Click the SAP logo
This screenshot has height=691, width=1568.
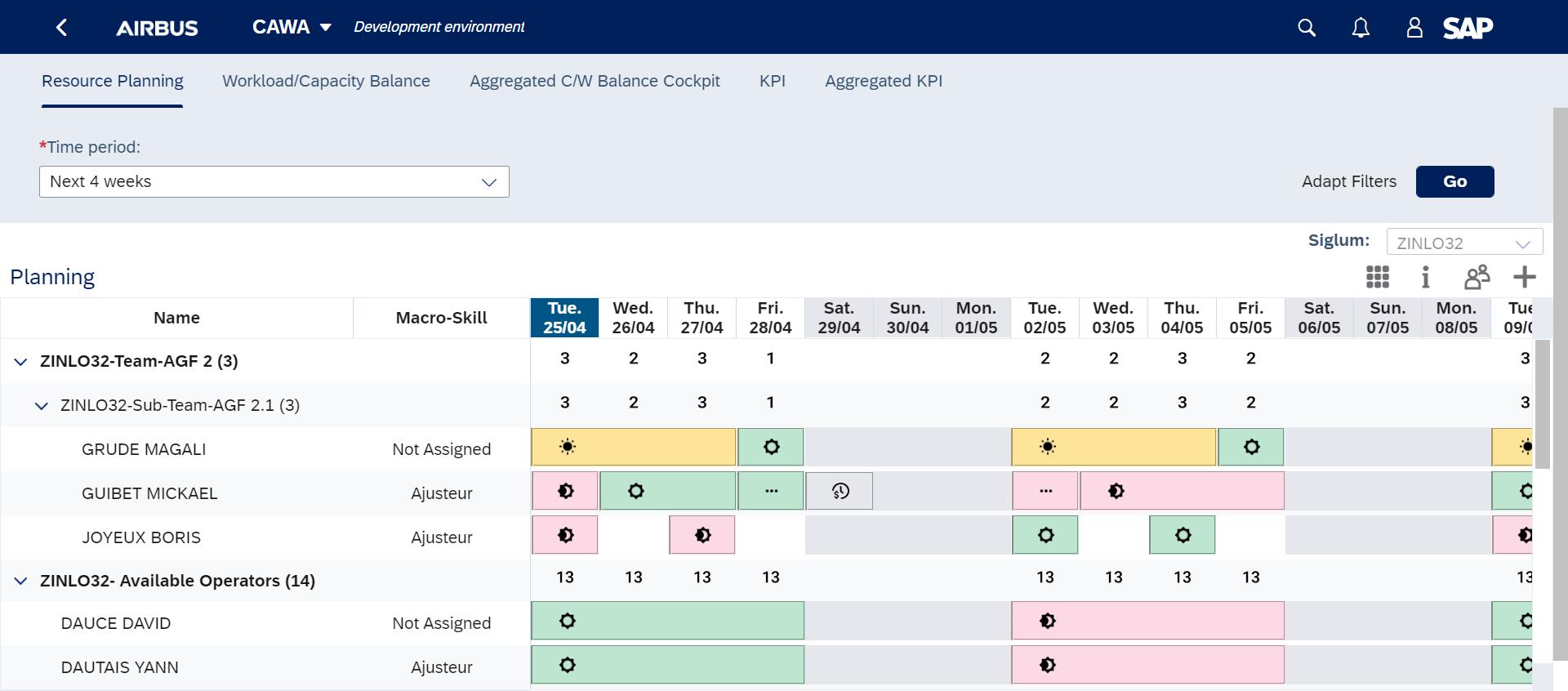[x=1468, y=28]
